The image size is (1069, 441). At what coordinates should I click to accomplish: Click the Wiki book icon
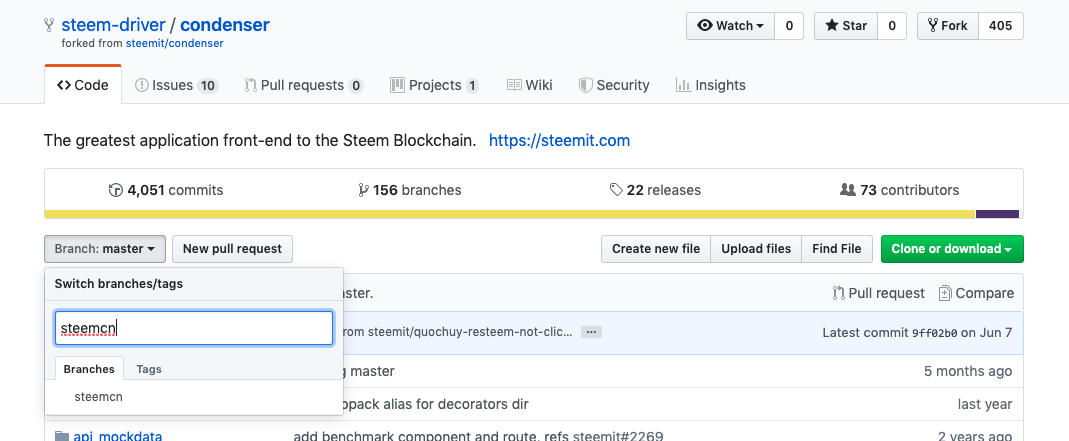click(x=514, y=85)
